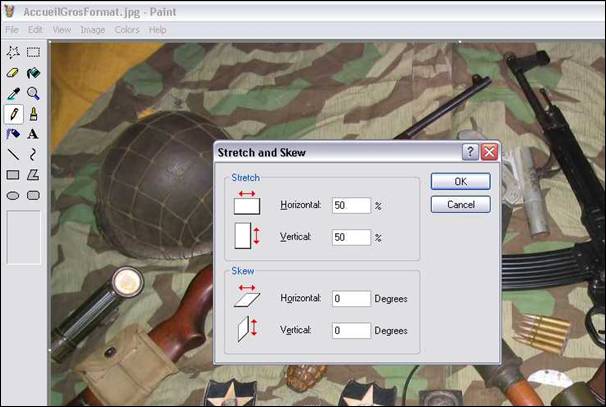Select the Free-Form Select tool

(13, 52)
